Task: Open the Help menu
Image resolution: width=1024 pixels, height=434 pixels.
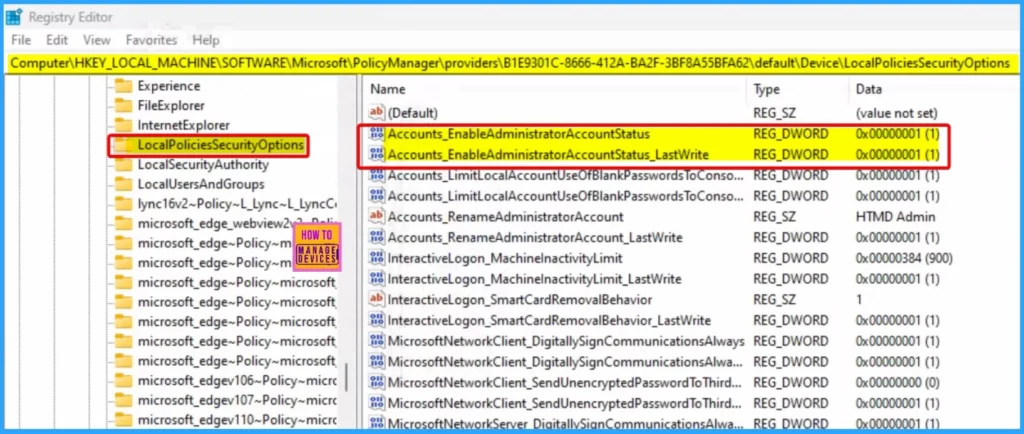Action: tap(206, 40)
